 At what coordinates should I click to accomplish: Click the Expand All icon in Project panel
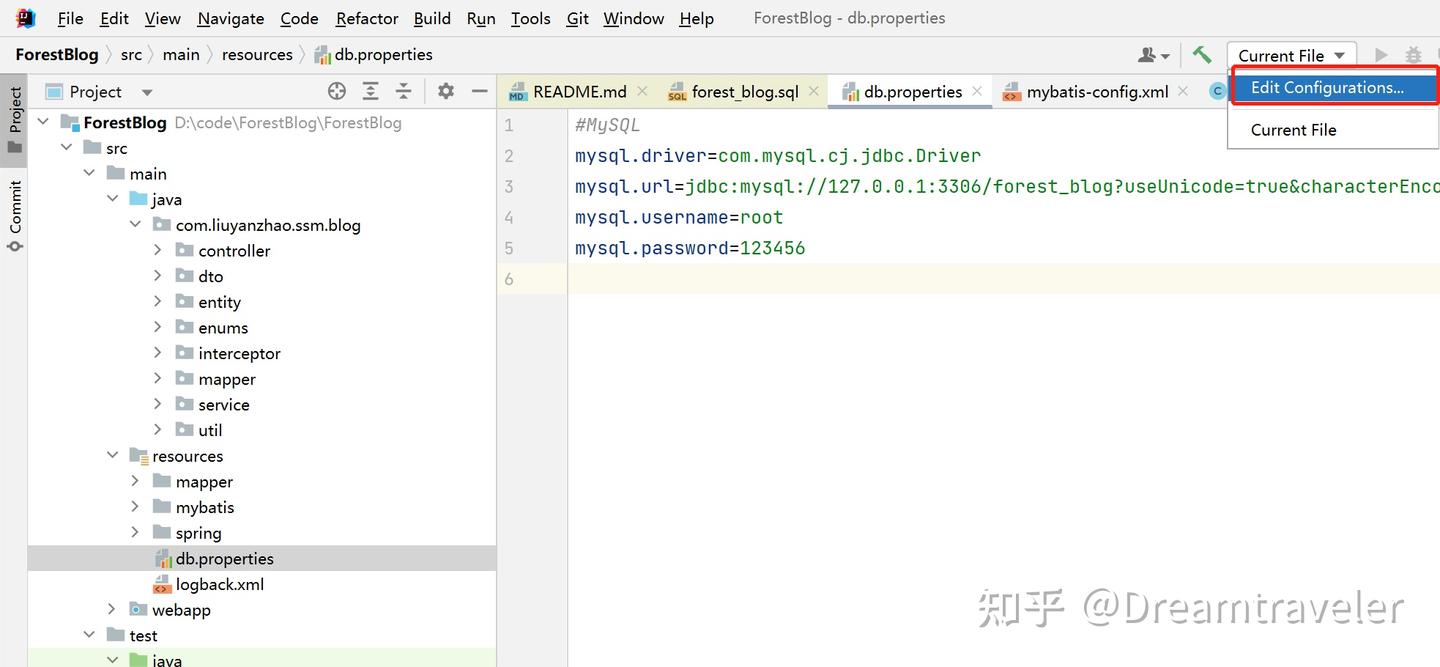point(370,91)
